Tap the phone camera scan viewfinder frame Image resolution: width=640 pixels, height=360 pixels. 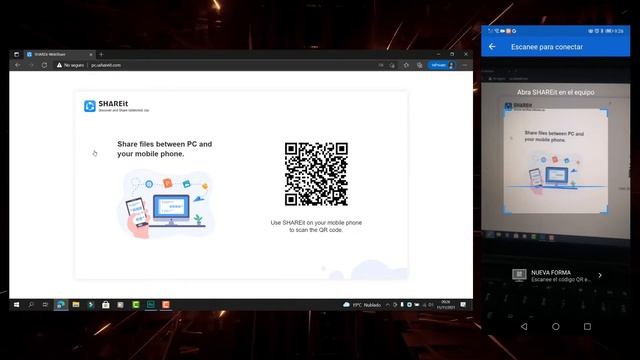[556, 161]
